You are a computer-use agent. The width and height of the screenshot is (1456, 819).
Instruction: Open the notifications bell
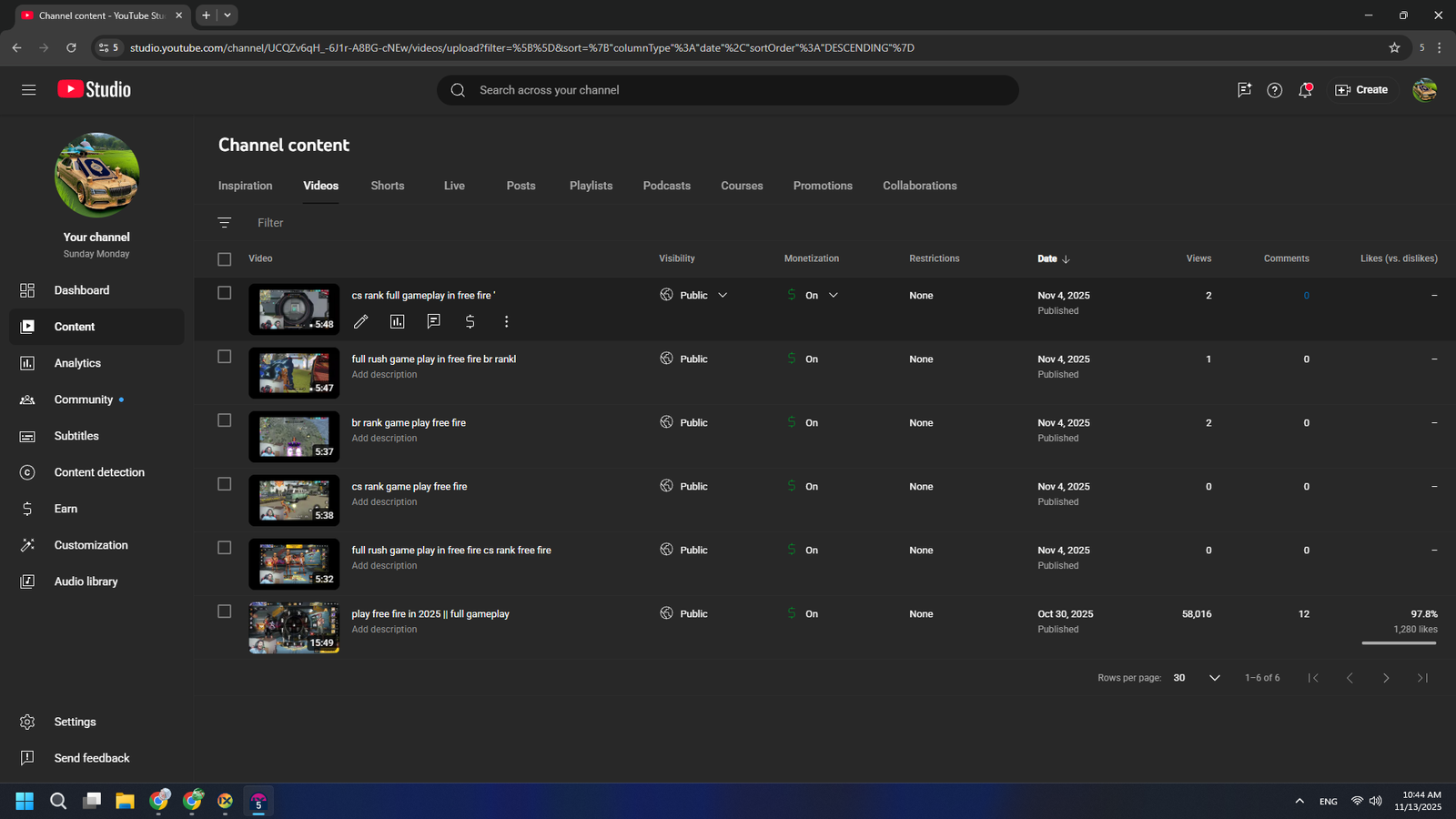point(1305,90)
